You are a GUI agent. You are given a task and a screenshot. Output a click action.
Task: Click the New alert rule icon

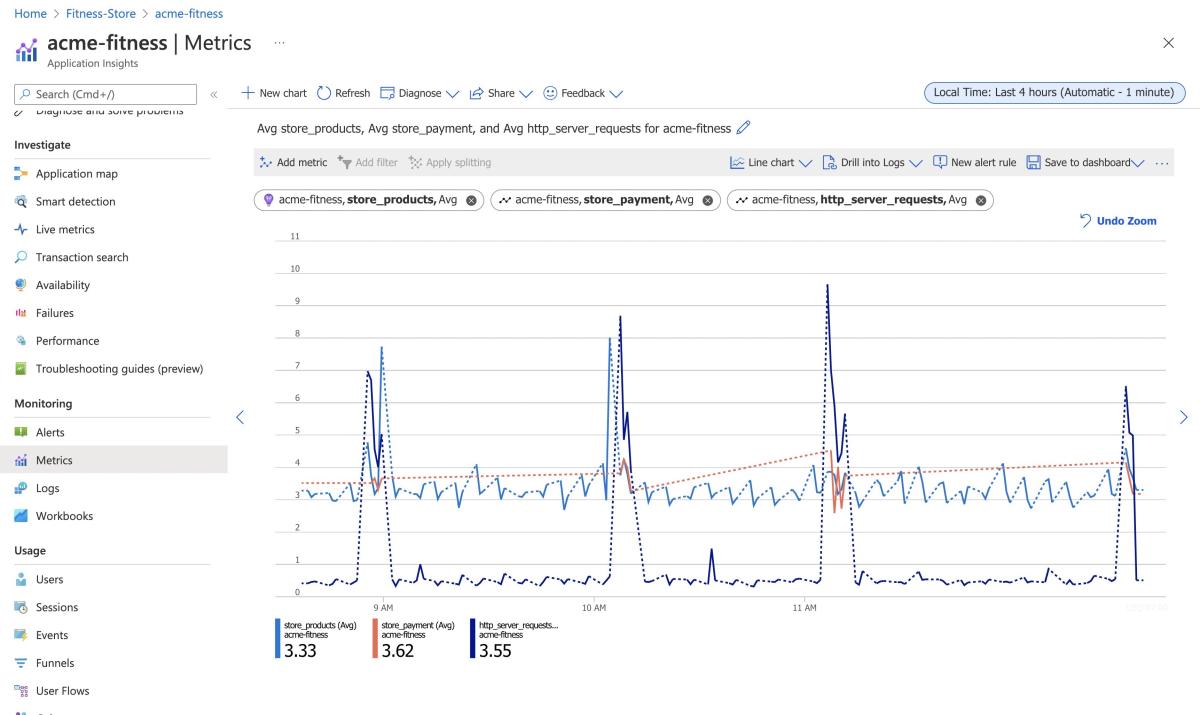point(939,163)
